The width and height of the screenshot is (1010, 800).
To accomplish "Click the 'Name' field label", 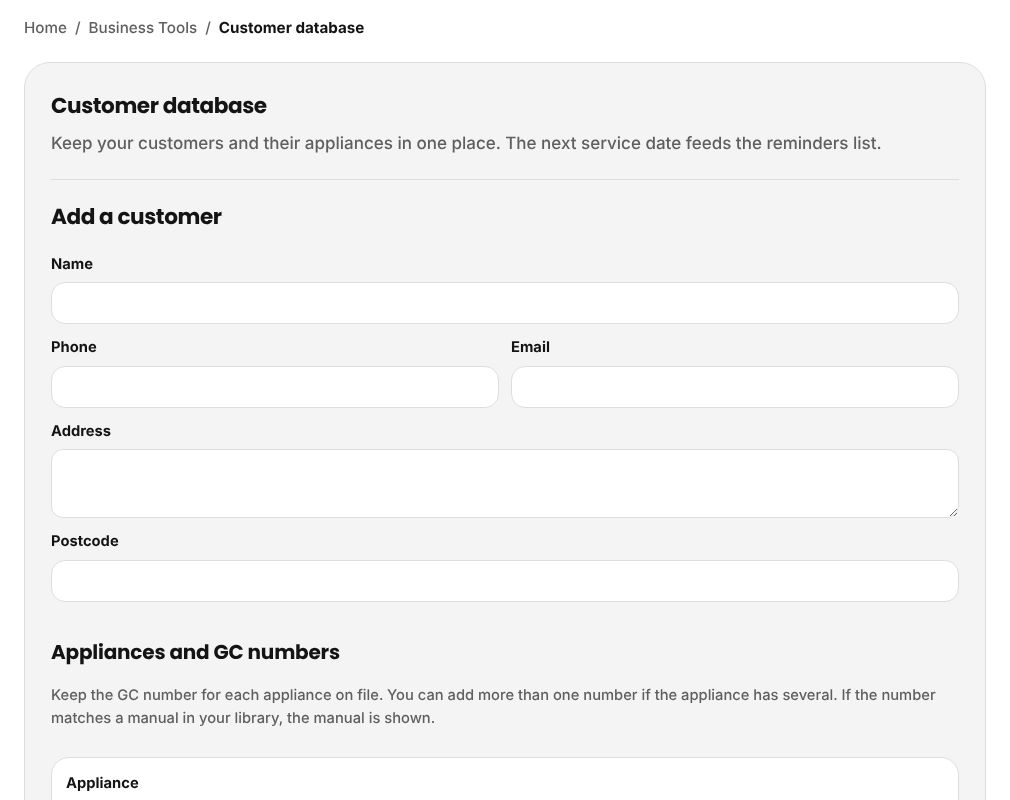I will pyautogui.click(x=71, y=263).
